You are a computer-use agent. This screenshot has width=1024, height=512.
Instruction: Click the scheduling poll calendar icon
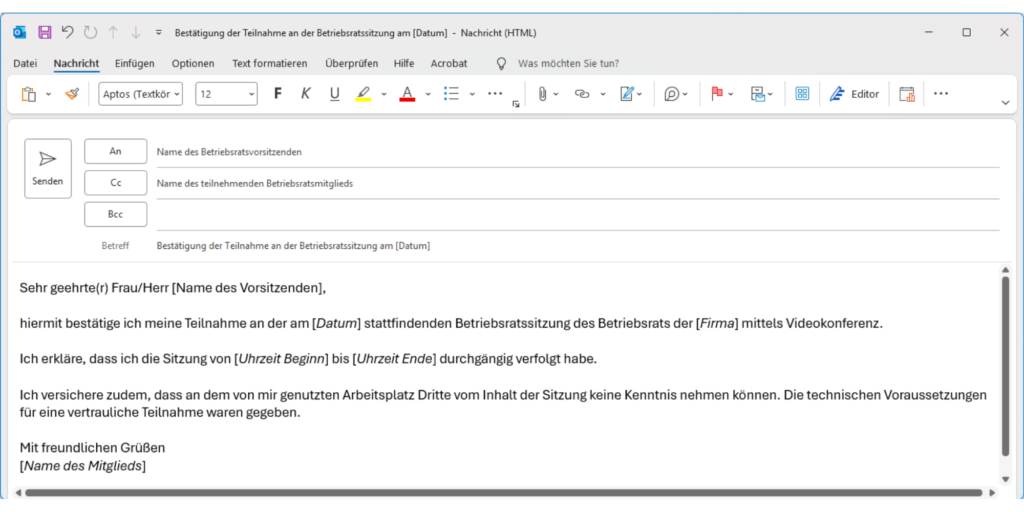click(907, 94)
